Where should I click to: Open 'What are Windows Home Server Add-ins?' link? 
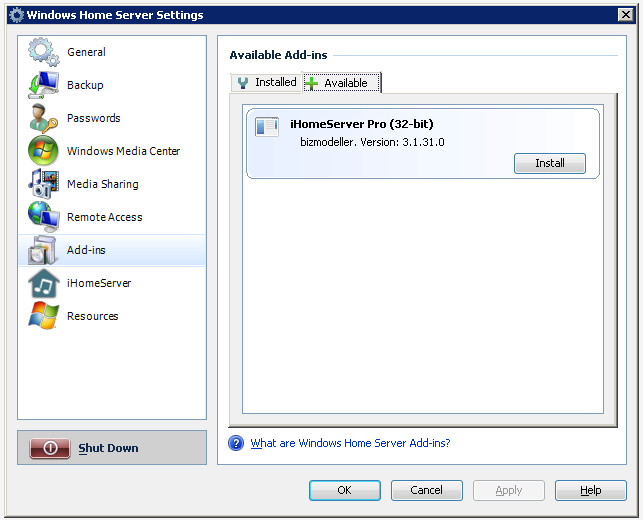click(350, 443)
